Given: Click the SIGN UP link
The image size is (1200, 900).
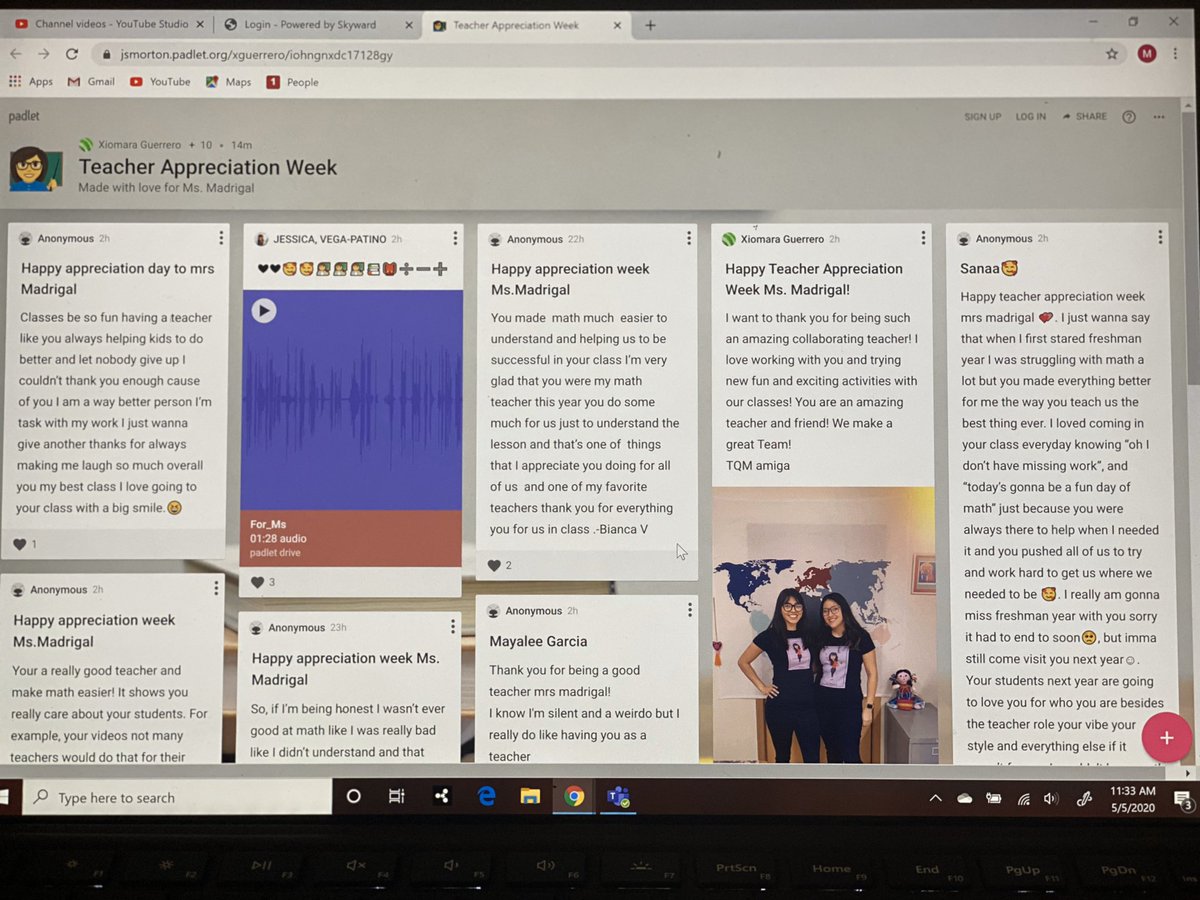Looking at the screenshot, I should tap(982, 116).
